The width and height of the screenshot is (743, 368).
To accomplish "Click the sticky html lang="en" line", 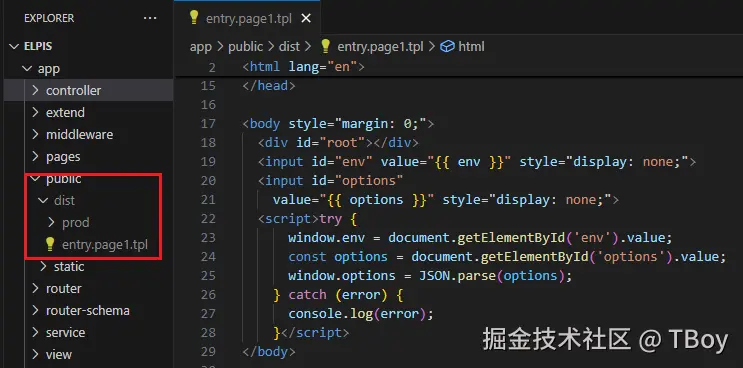I will [x=303, y=67].
